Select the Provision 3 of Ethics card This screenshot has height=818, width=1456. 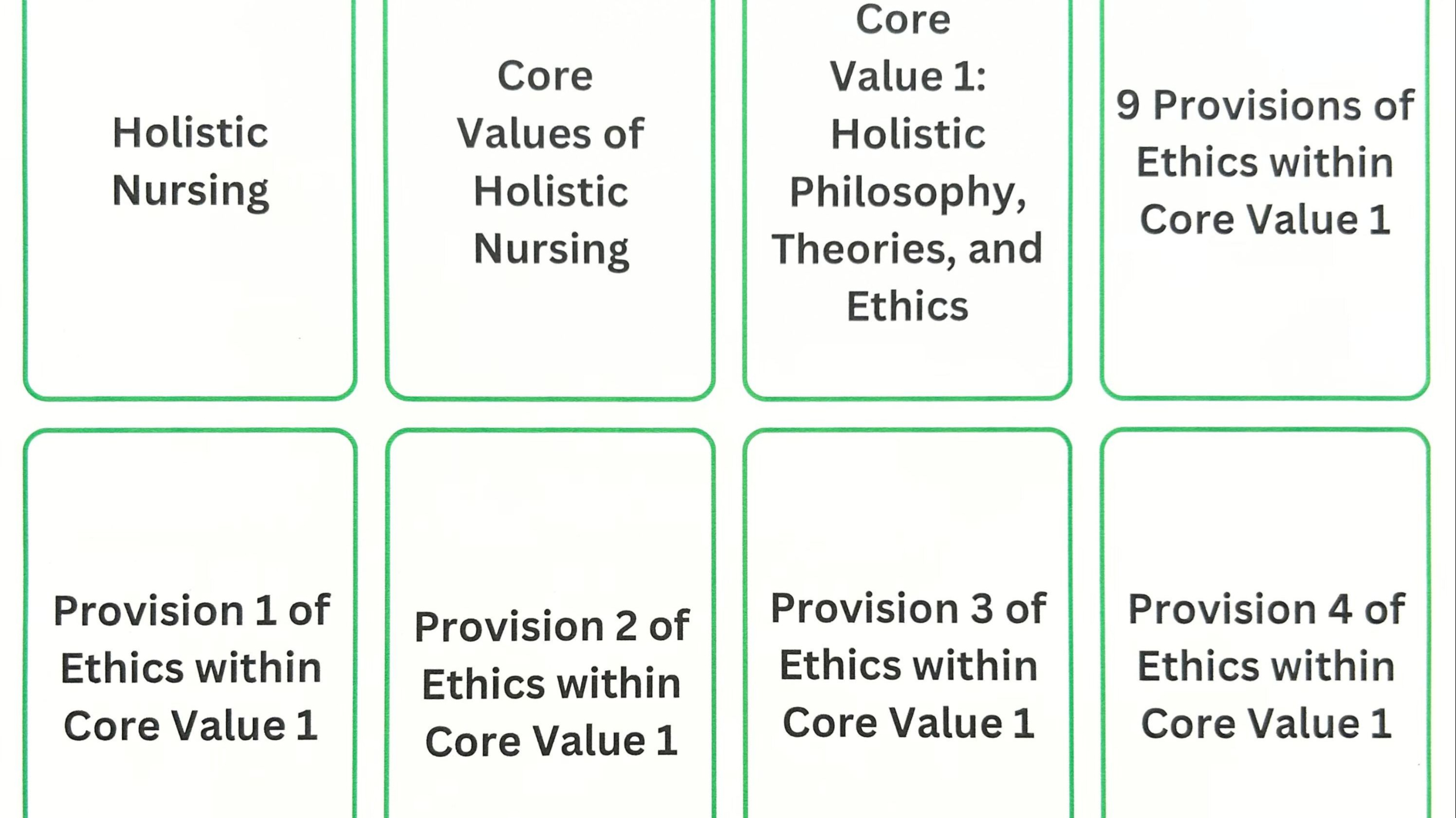tap(907, 624)
